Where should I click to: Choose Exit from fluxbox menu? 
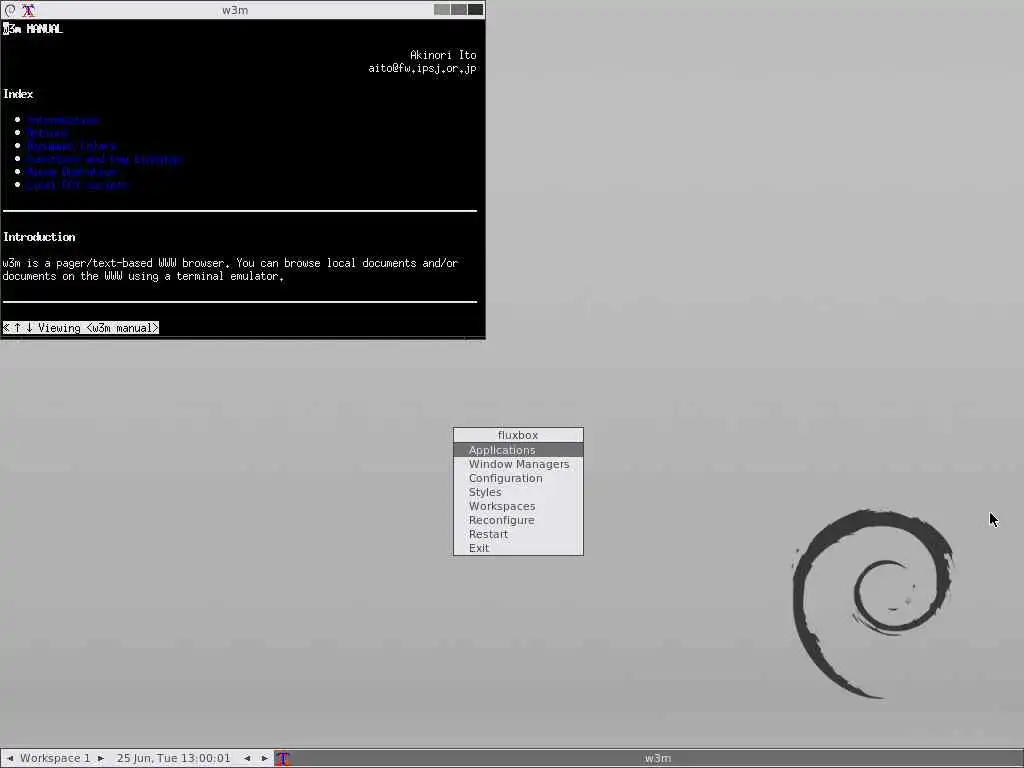coord(518,548)
